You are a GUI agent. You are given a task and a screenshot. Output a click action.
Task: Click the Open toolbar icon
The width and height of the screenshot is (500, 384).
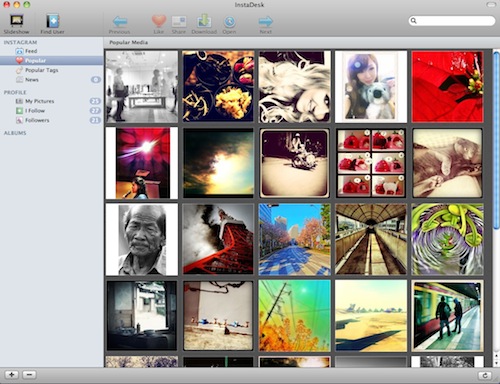pyautogui.click(x=229, y=25)
